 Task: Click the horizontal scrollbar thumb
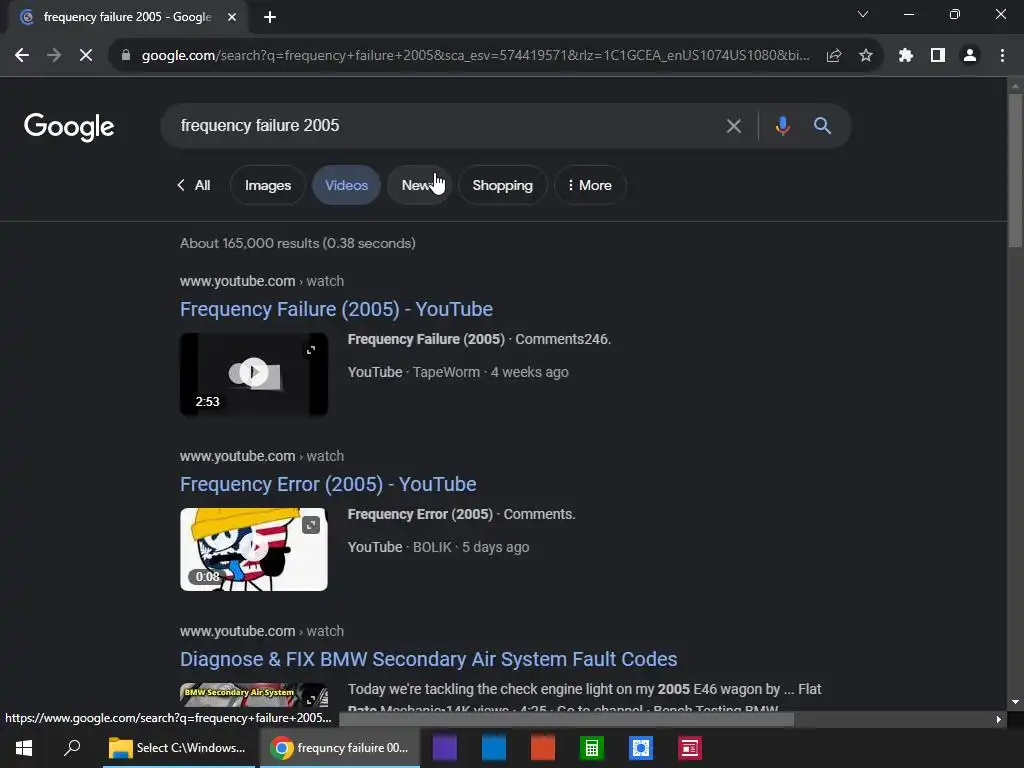click(566, 719)
